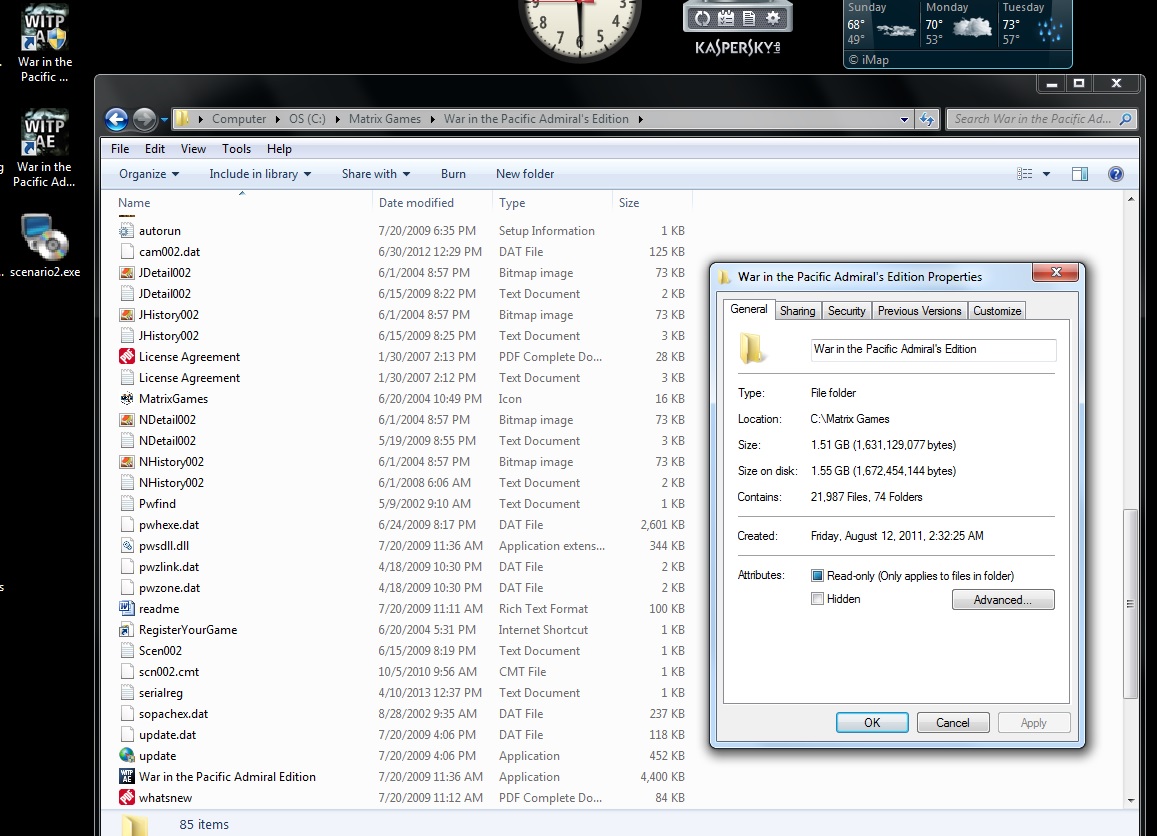The height and width of the screenshot is (836, 1157).
Task: Switch to the Customize tab
Action: click(x=997, y=311)
